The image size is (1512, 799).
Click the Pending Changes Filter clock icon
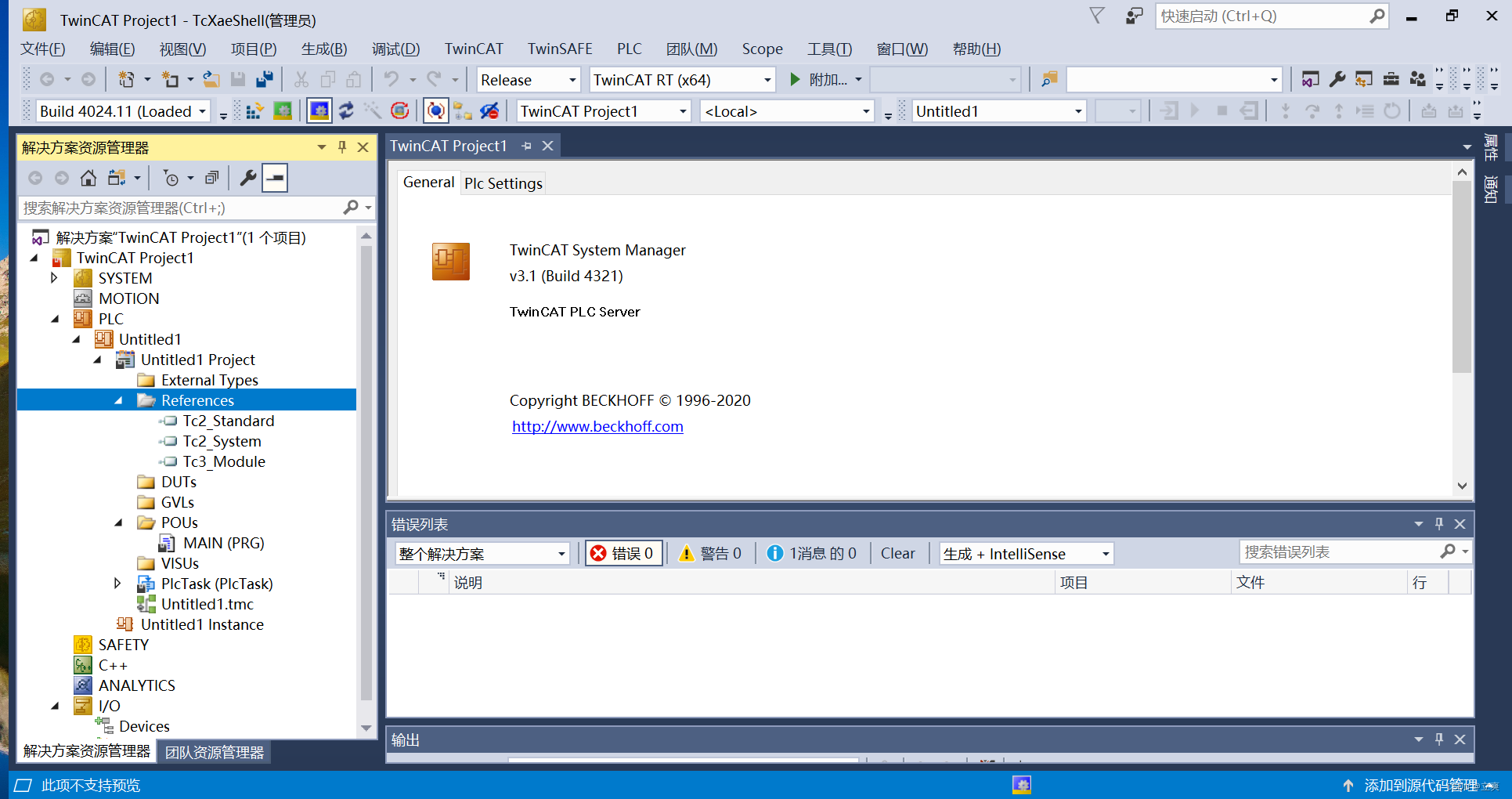pyautogui.click(x=171, y=178)
